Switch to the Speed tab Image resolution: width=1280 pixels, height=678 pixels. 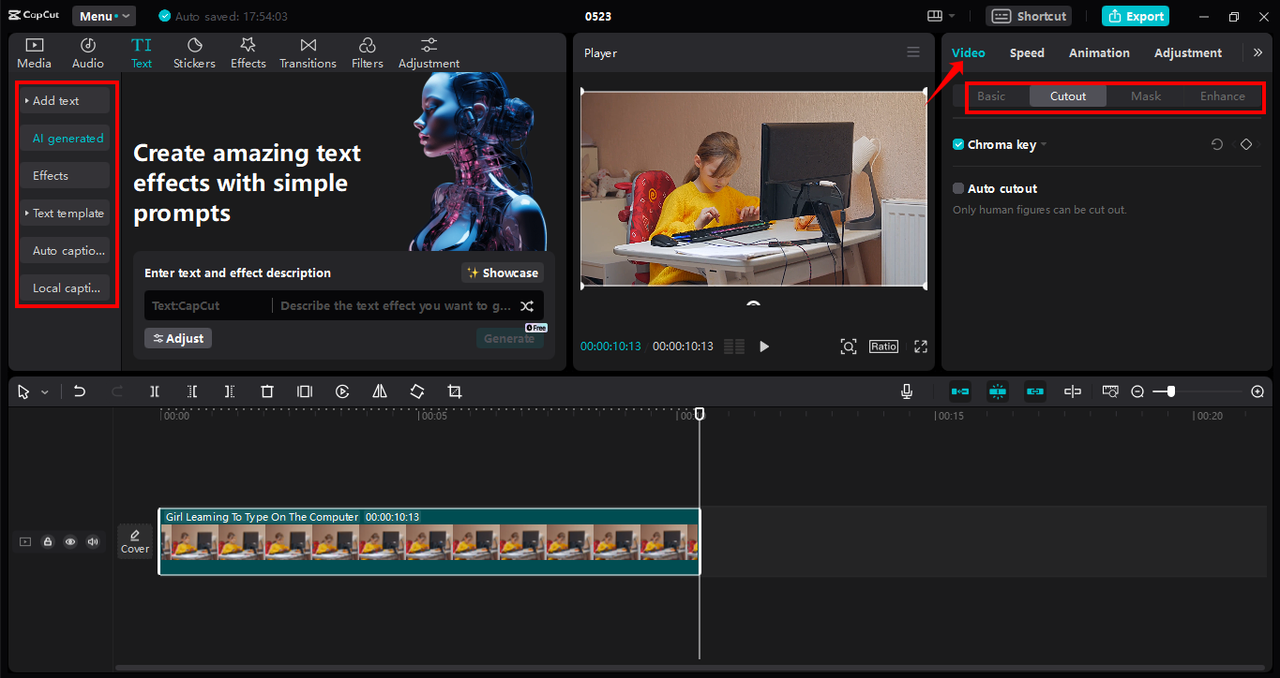coord(1027,53)
